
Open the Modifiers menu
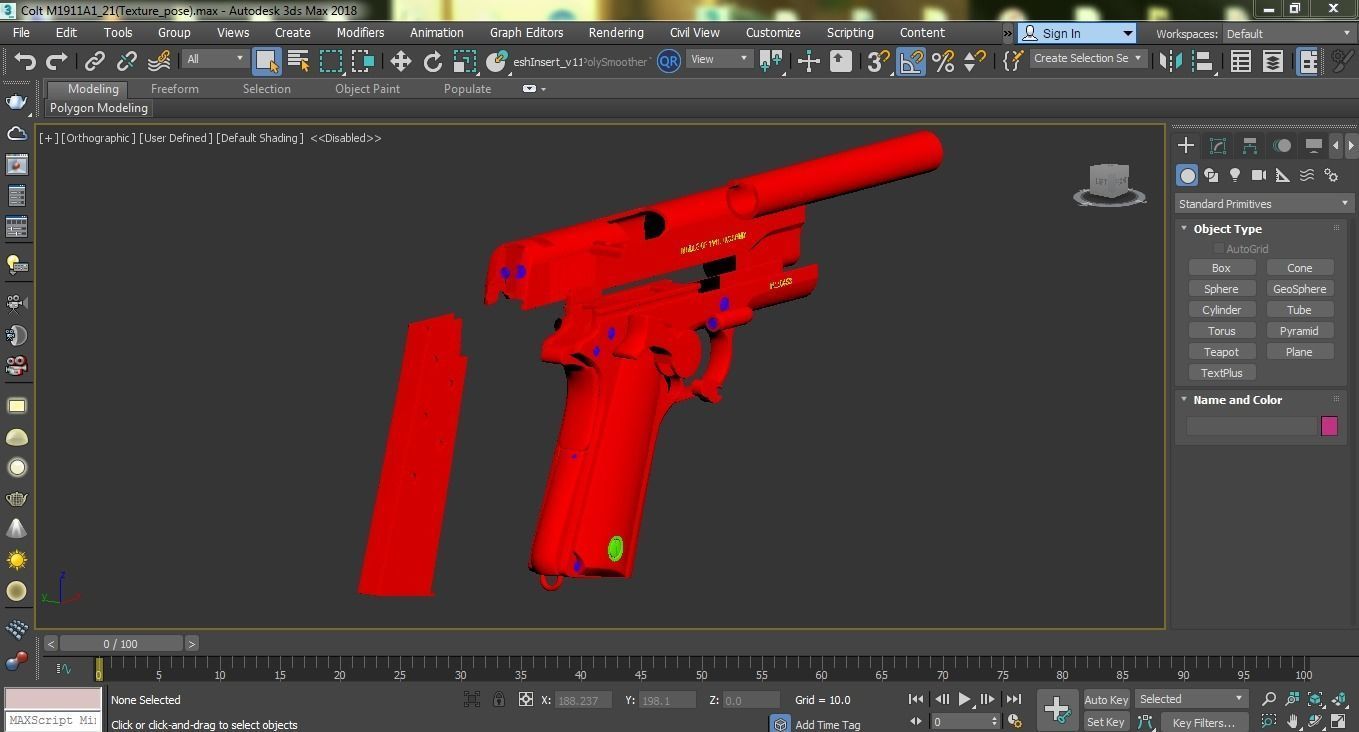tap(360, 32)
